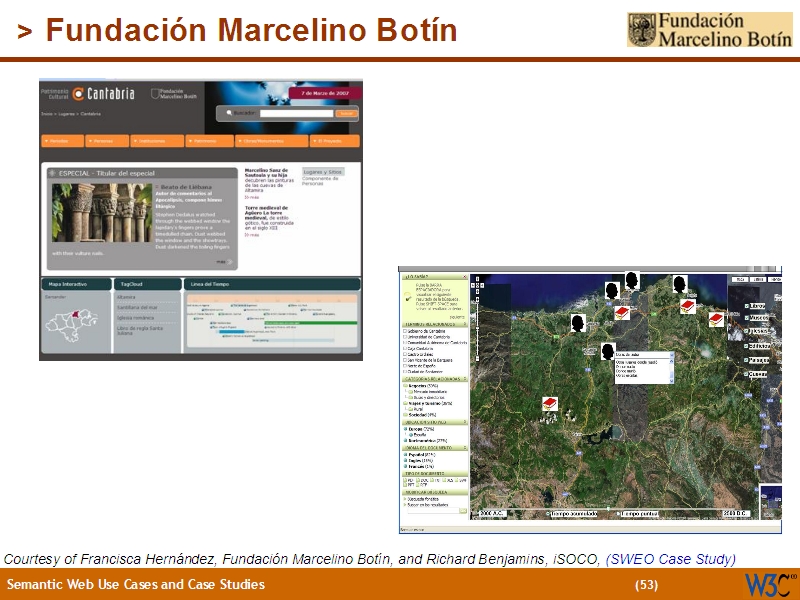Click the Altamira link in the TagCloud

tap(127, 296)
